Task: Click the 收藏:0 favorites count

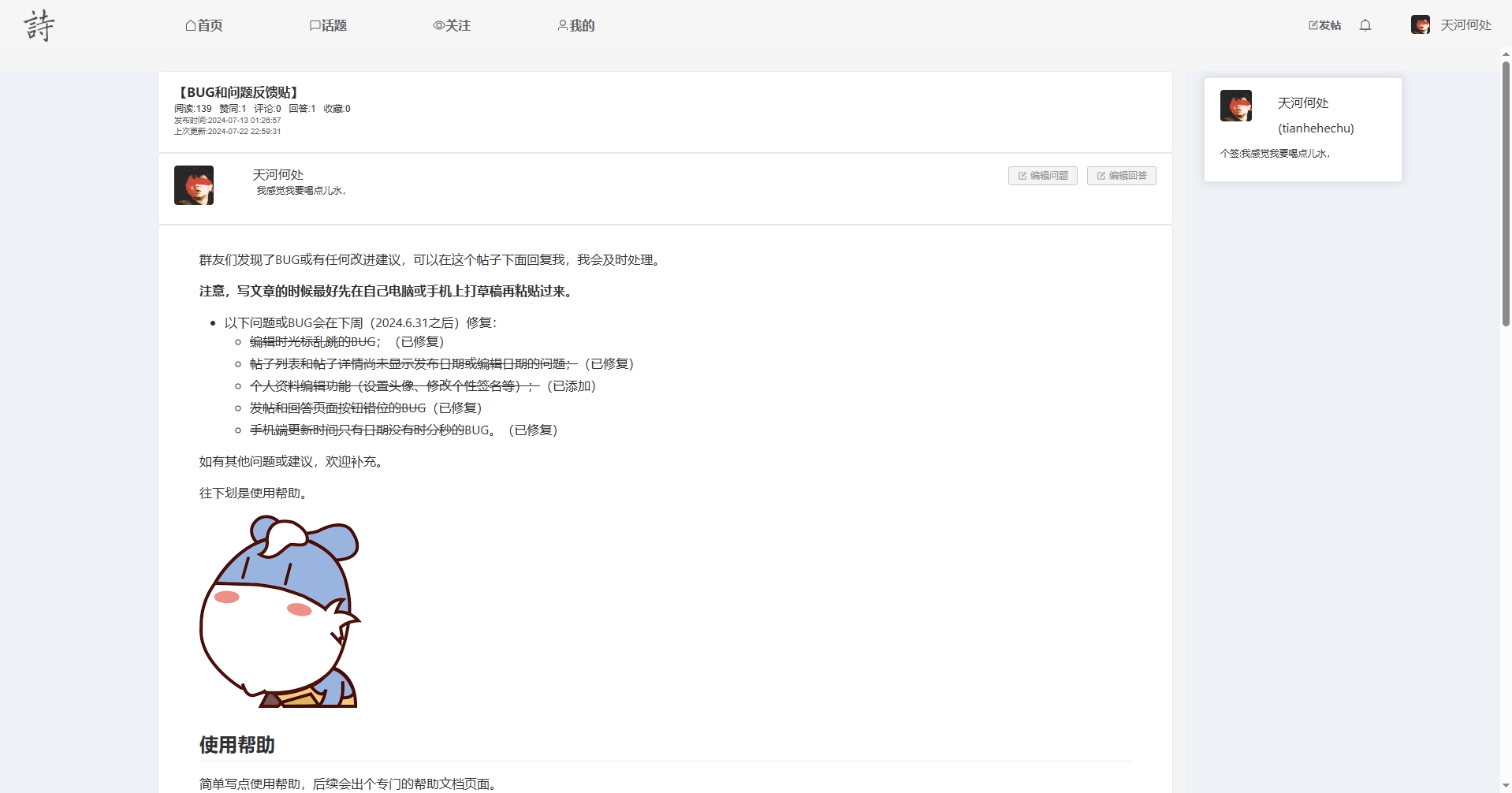Action: 337,109
